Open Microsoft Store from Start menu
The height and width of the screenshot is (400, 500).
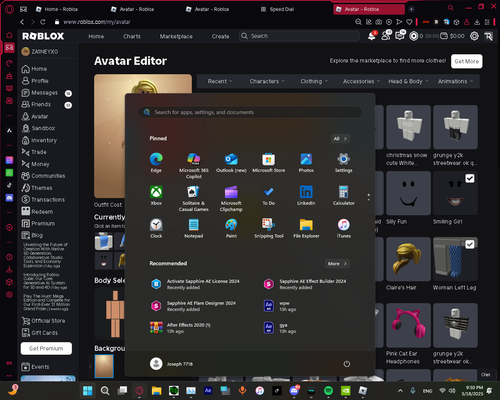click(269, 163)
